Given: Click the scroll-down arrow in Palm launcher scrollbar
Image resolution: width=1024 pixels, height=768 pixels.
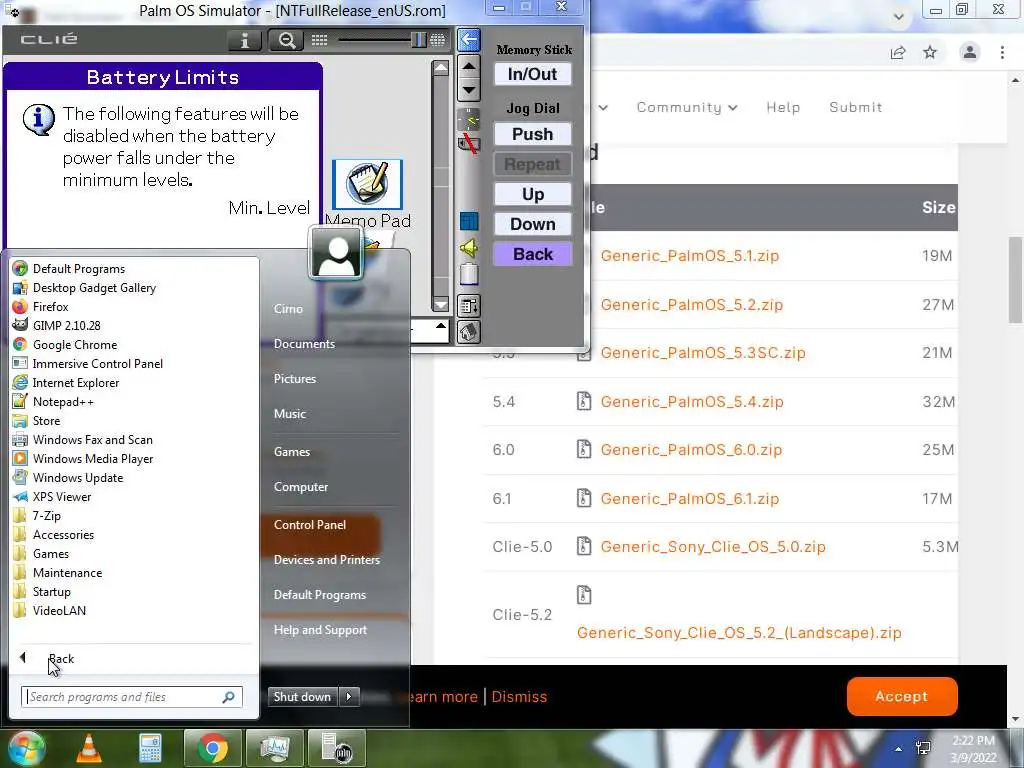Looking at the screenshot, I should 441,304.
